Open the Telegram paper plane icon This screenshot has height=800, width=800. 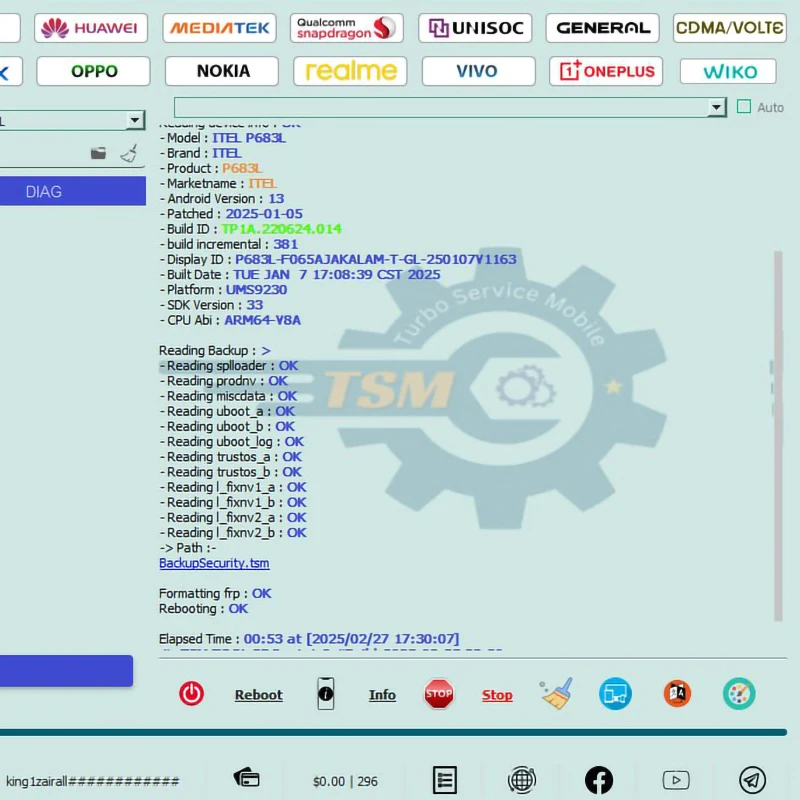pos(753,780)
